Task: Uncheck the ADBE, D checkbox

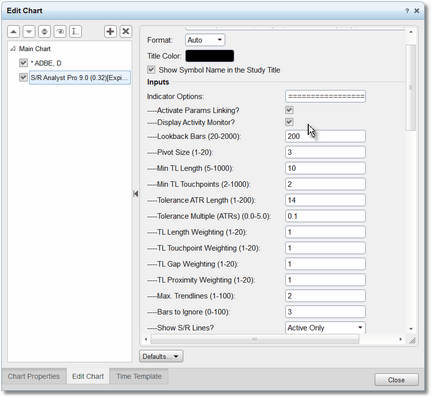Action: coord(23,63)
